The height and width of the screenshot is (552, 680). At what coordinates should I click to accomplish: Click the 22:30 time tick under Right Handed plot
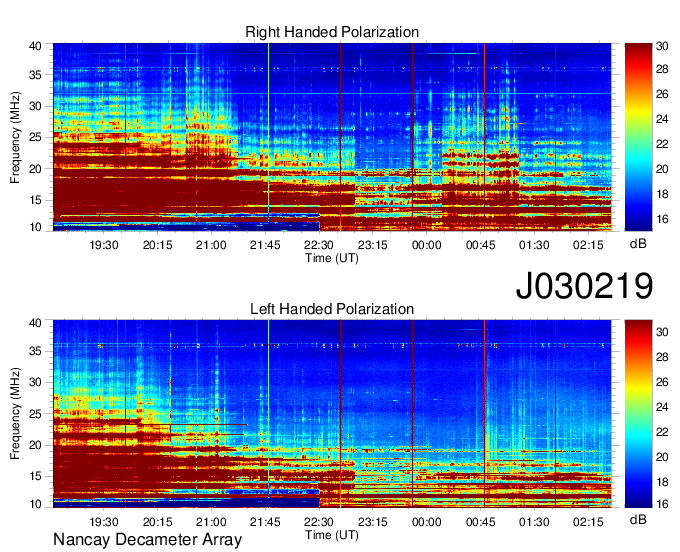[319, 245]
